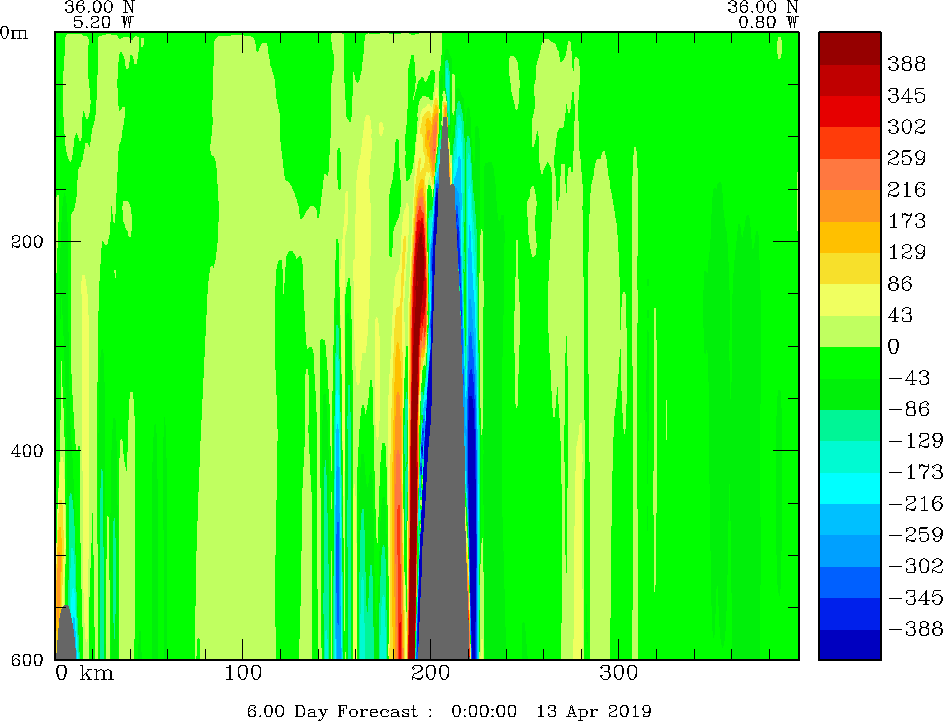The height and width of the screenshot is (721, 943).
Task: Click the colorbar label 216
Action: click(x=906, y=189)
